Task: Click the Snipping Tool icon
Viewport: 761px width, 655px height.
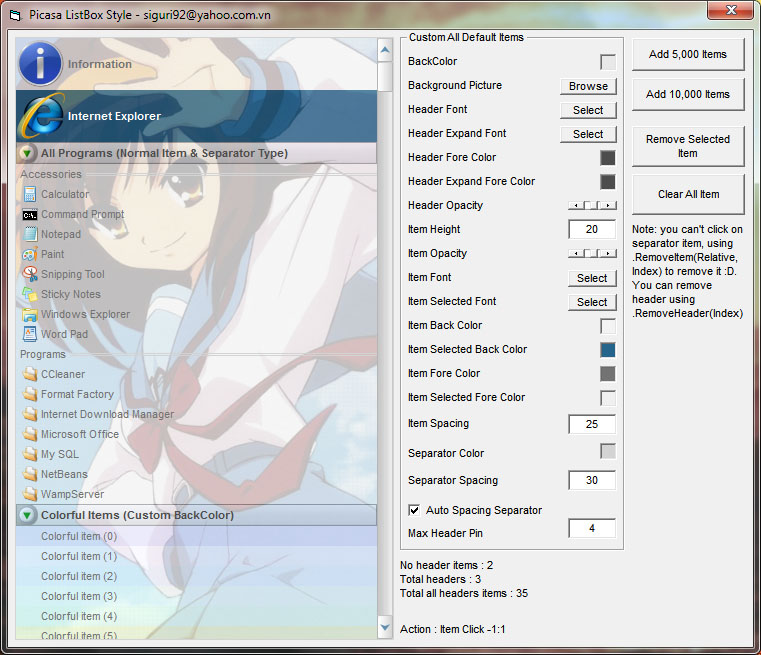Action: click(x=30, y=274)
